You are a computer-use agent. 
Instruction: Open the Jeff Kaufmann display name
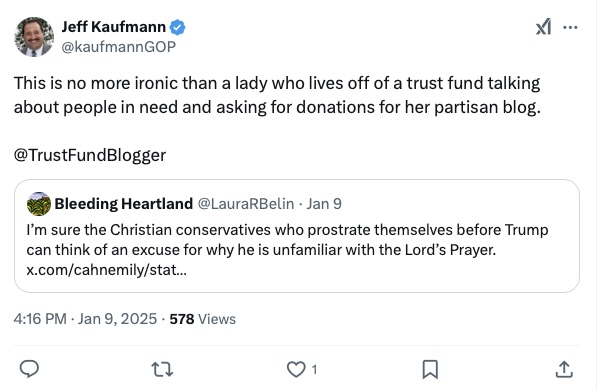click(x=113, y=27)
